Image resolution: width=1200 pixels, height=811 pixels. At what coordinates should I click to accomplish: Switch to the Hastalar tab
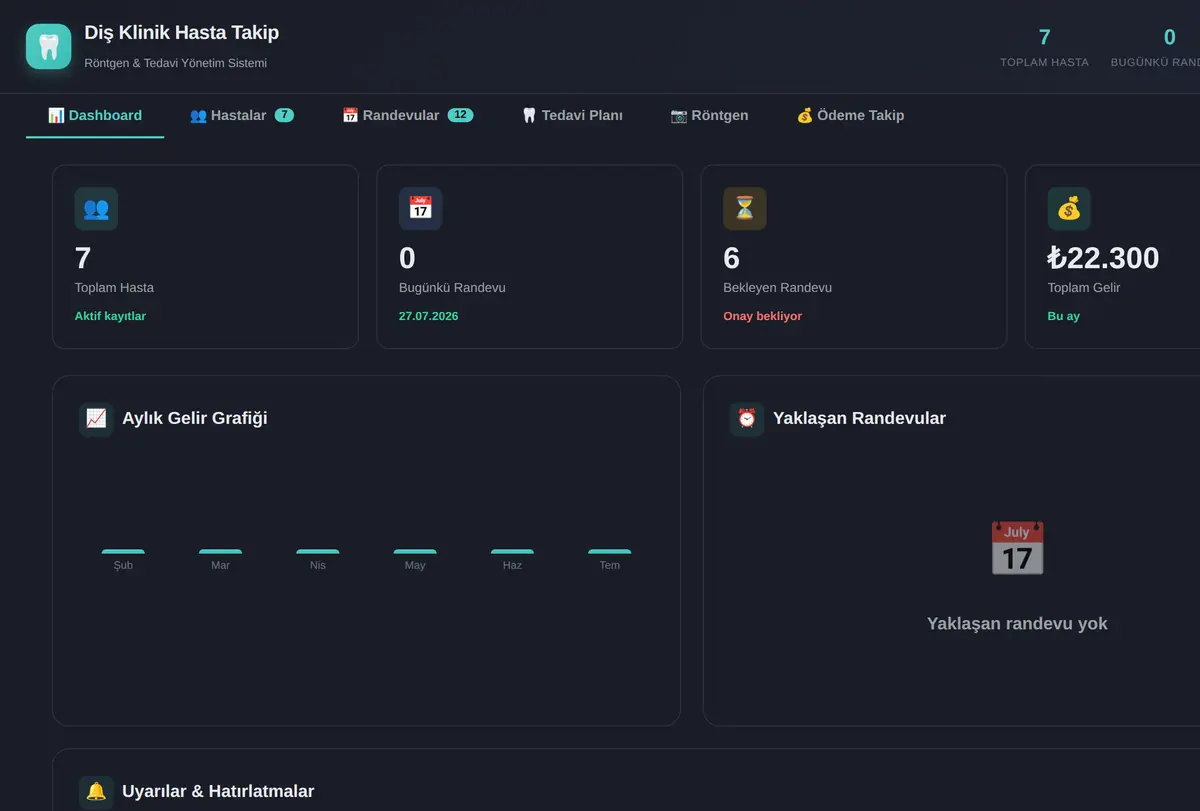click(x=242, y=115)
